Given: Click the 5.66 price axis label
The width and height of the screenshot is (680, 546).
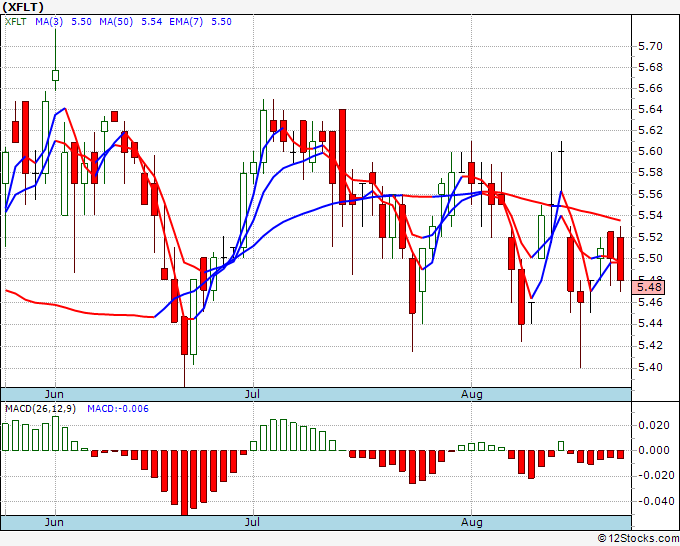Looking at the screenshot, I should 651,88.
